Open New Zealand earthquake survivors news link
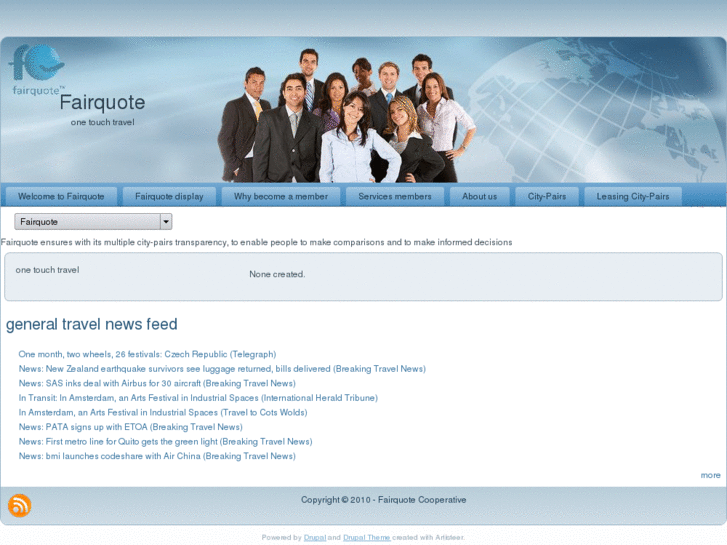 (x=222, y=369)
